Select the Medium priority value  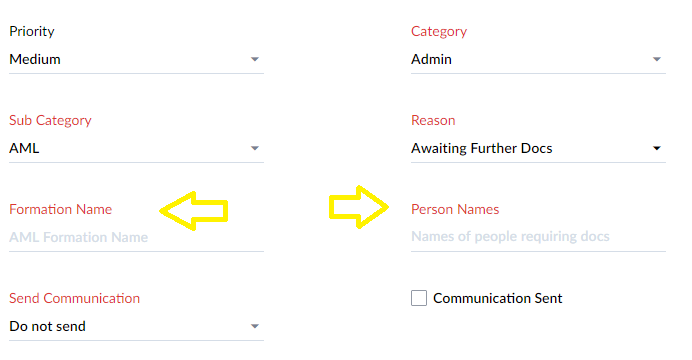click(x=35, y=59)
